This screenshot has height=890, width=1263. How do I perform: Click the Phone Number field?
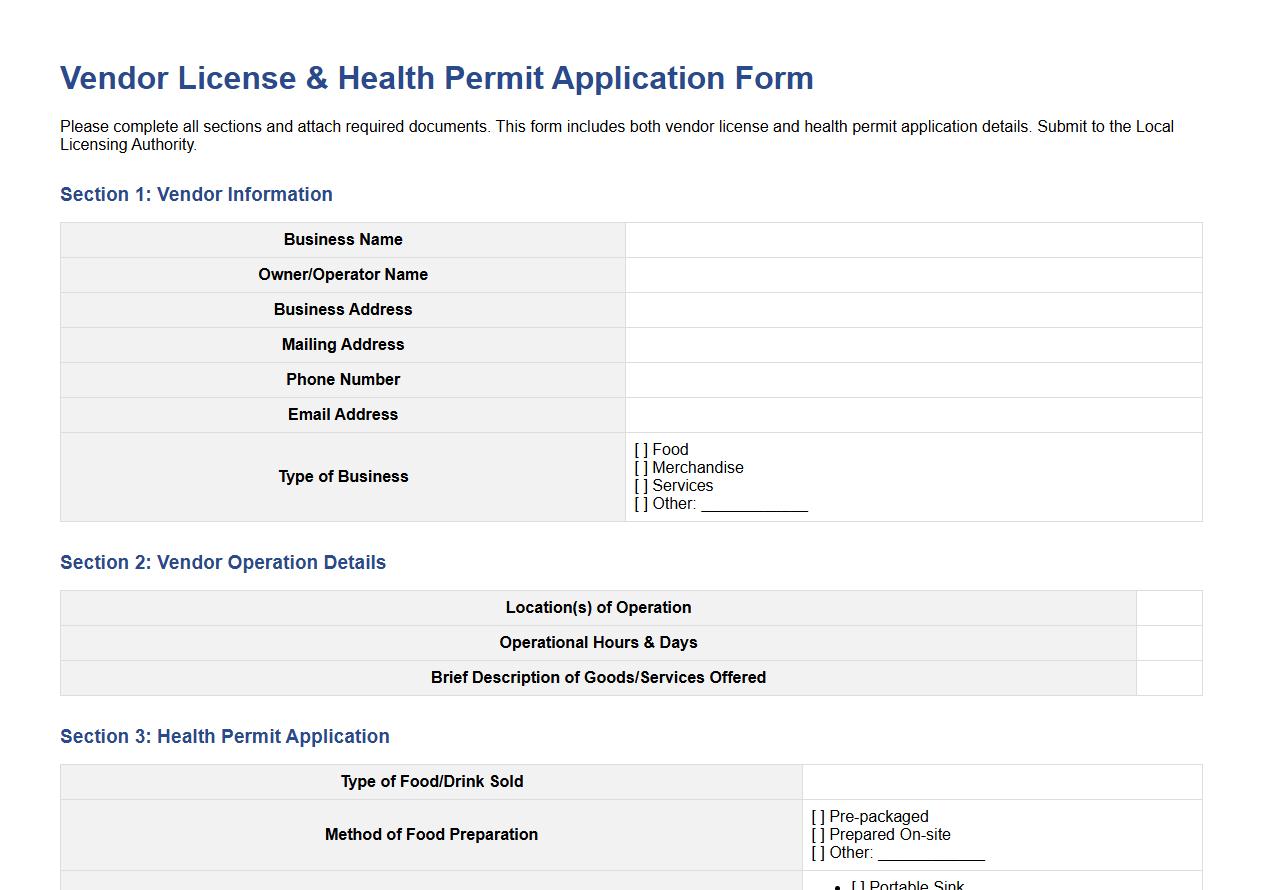[x=912, y=379]
